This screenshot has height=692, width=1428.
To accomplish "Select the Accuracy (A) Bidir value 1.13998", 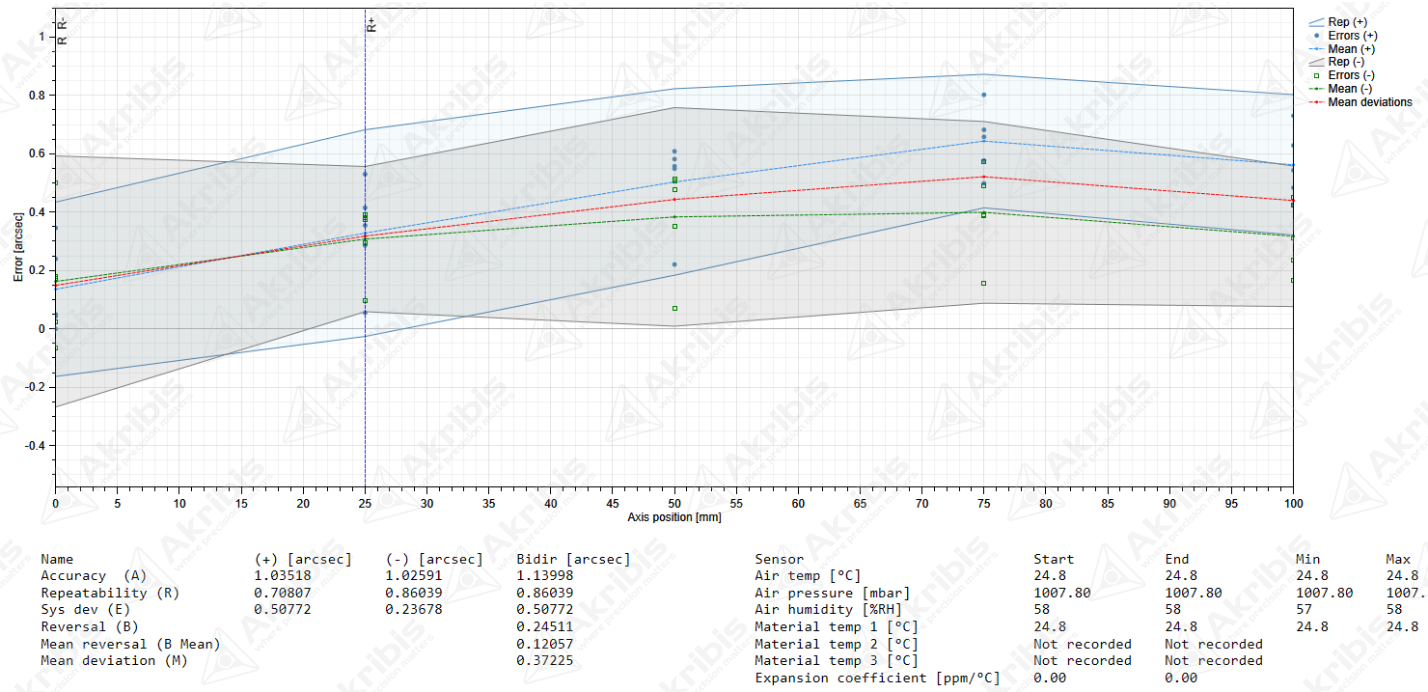I will tap(541, 576).
